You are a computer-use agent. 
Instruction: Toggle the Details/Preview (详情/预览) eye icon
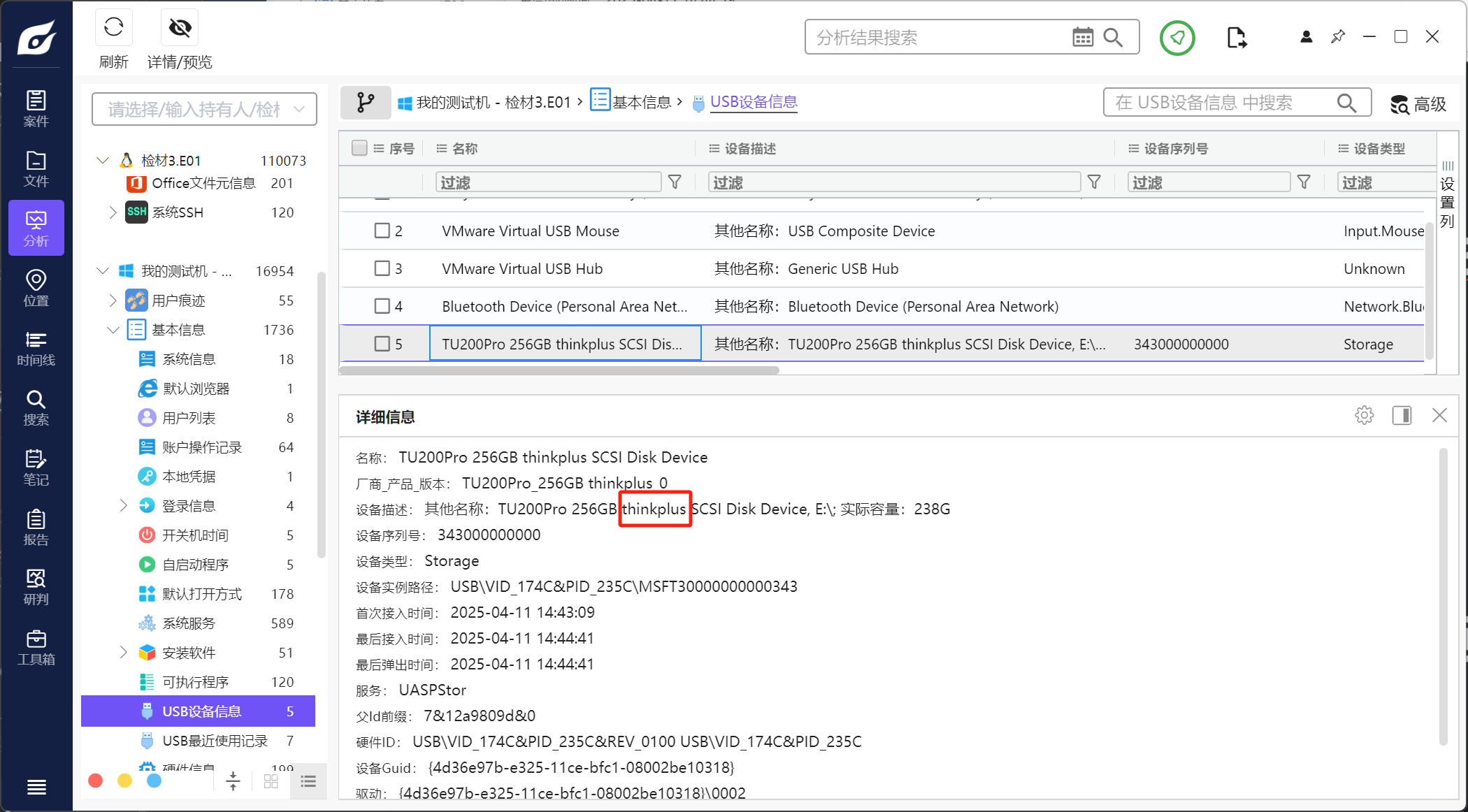coord(180,28)
